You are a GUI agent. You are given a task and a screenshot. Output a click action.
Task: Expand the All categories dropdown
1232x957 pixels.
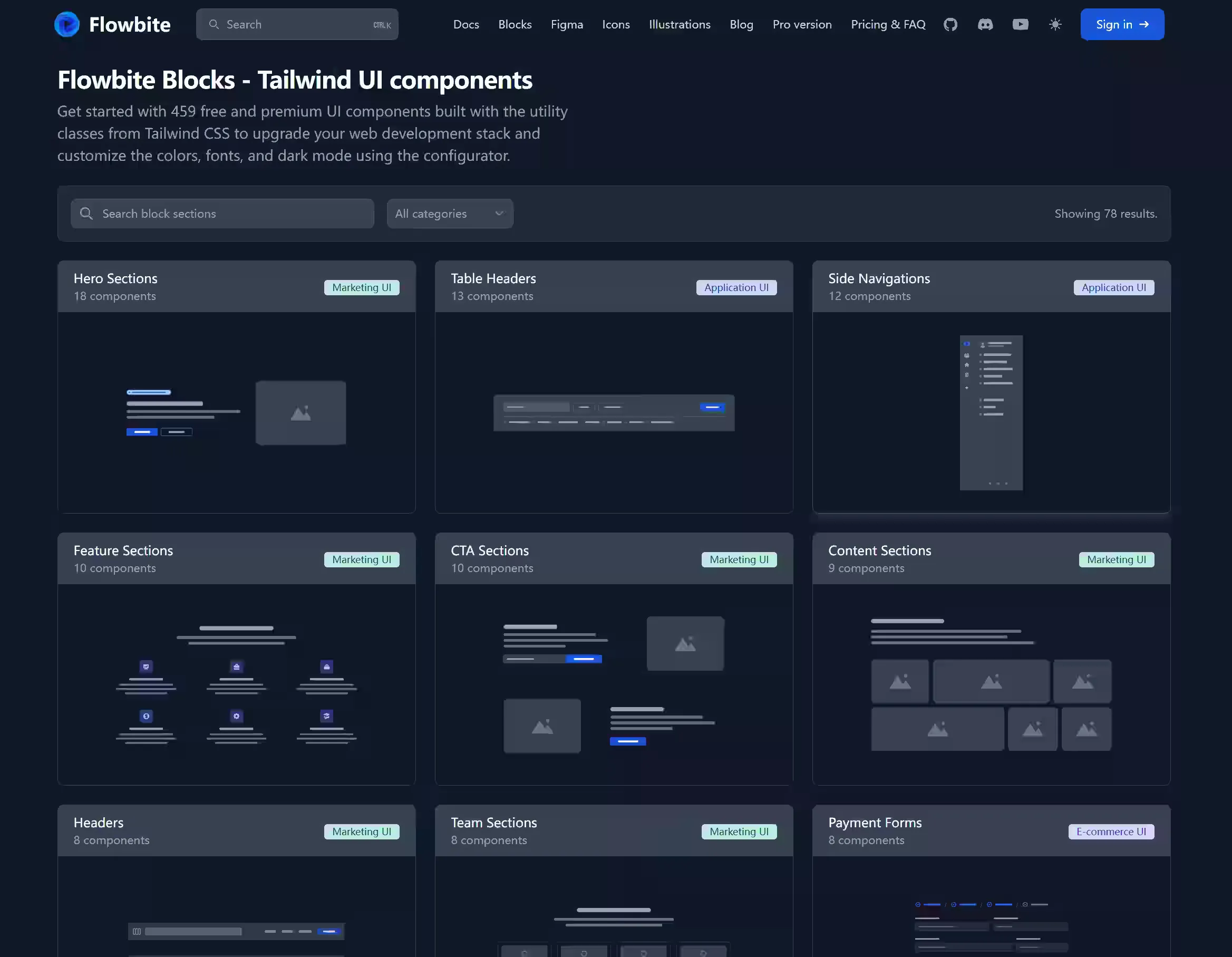pyautogui.click(x=450, y=214)
